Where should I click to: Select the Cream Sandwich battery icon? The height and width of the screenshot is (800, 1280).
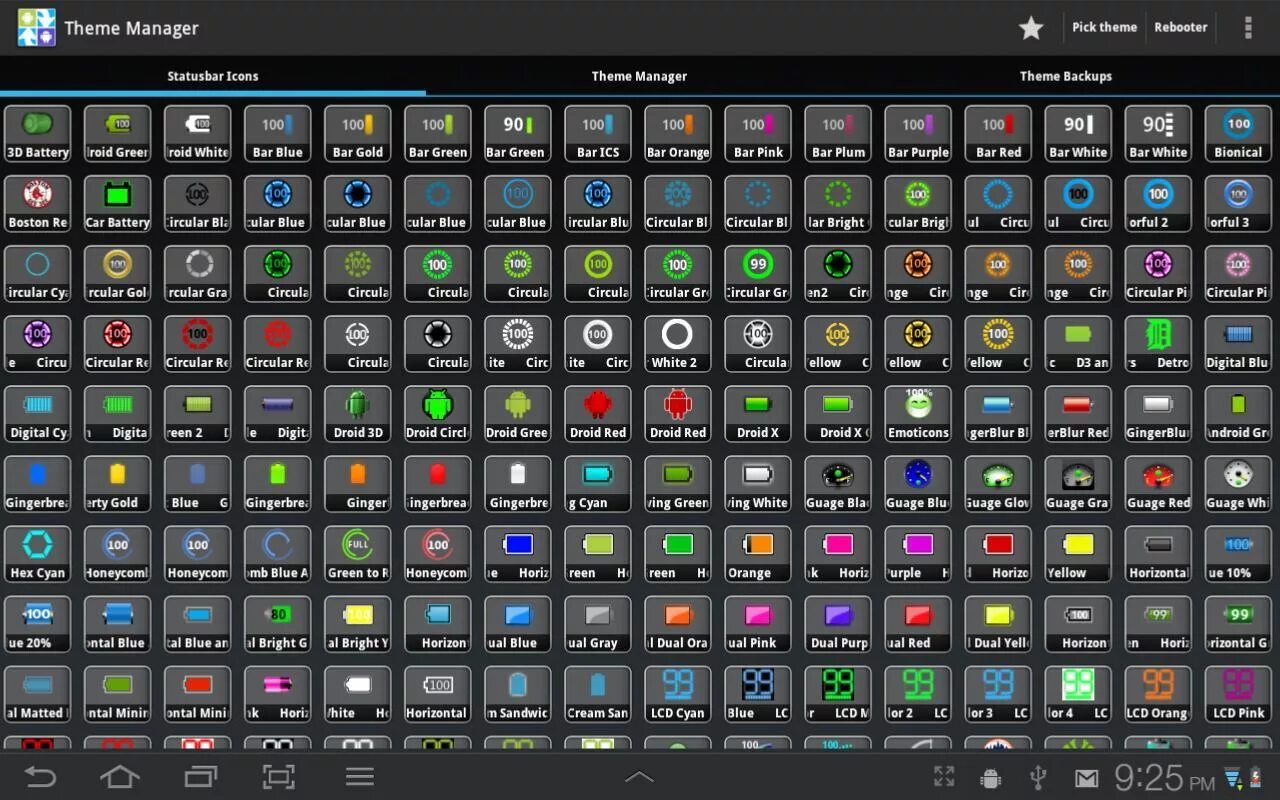pyautogui.click(x=598, y=694)
